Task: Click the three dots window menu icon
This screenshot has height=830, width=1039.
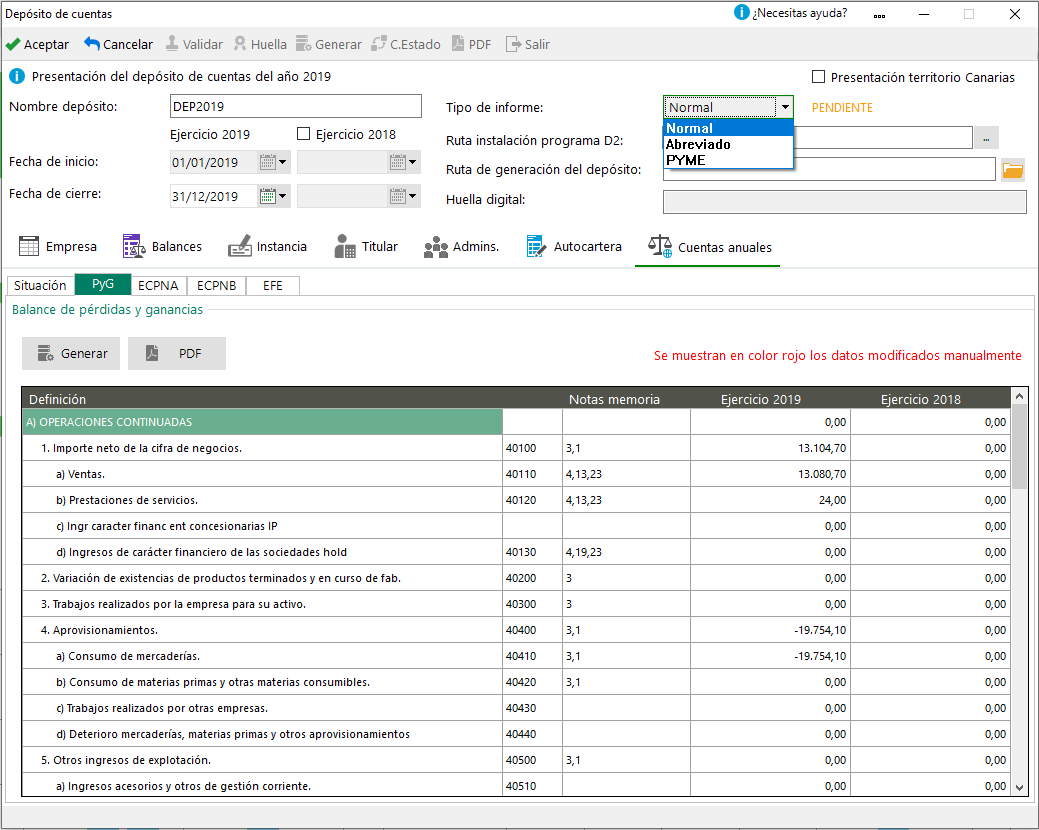Action: [x=879, y=15]
